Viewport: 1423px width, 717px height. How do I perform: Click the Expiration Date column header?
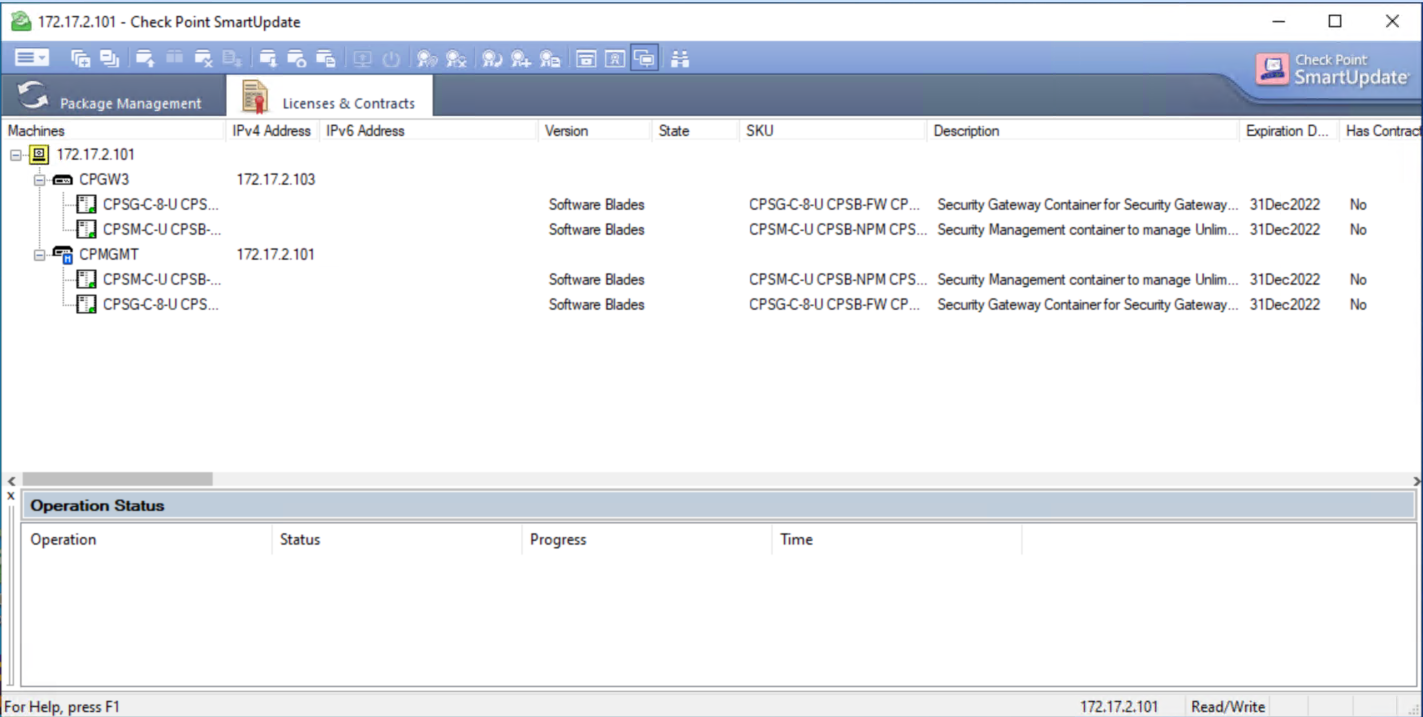click(1289, 131)
